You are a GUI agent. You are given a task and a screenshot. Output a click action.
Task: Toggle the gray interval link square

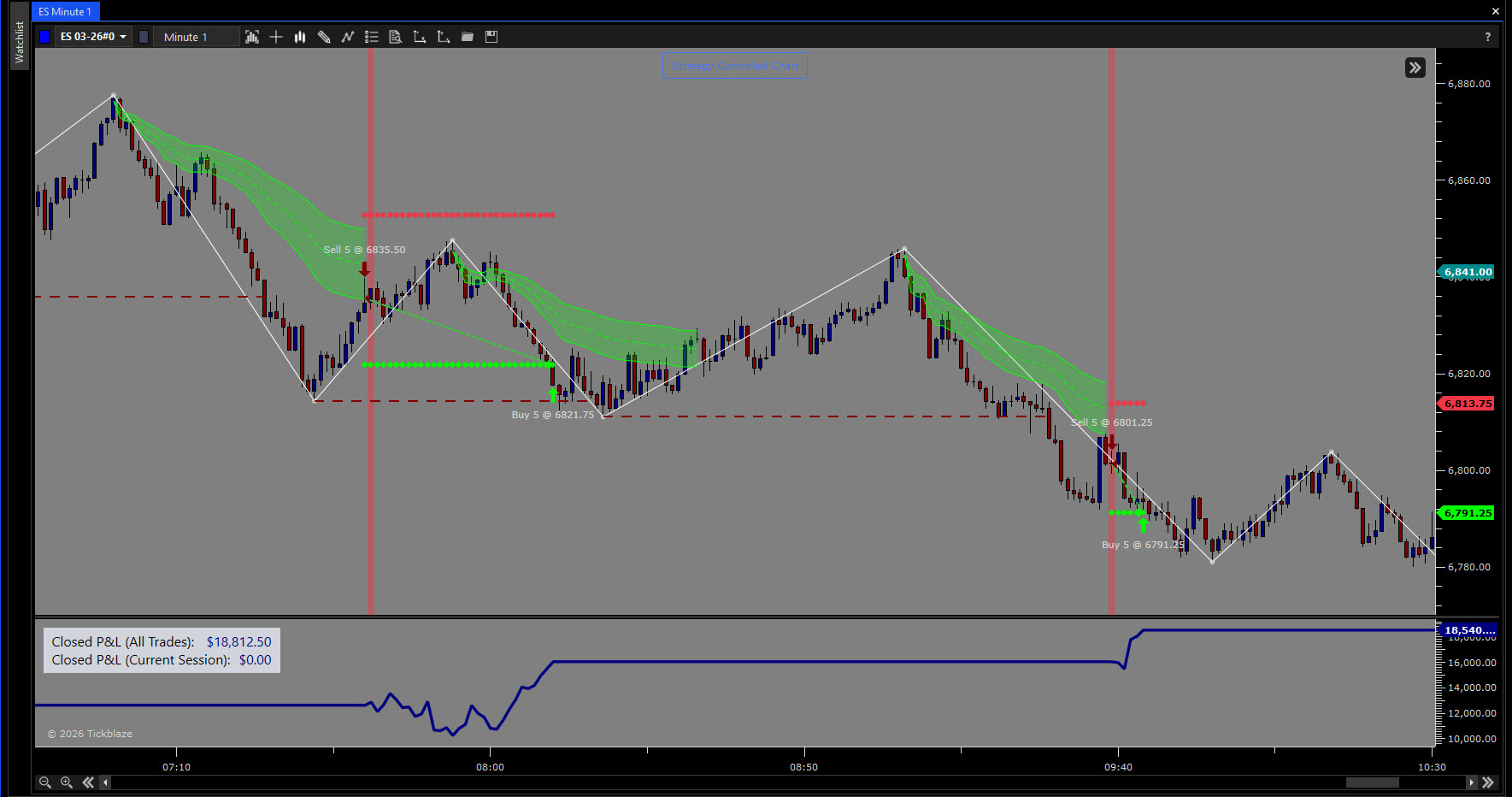click(144, 37)
